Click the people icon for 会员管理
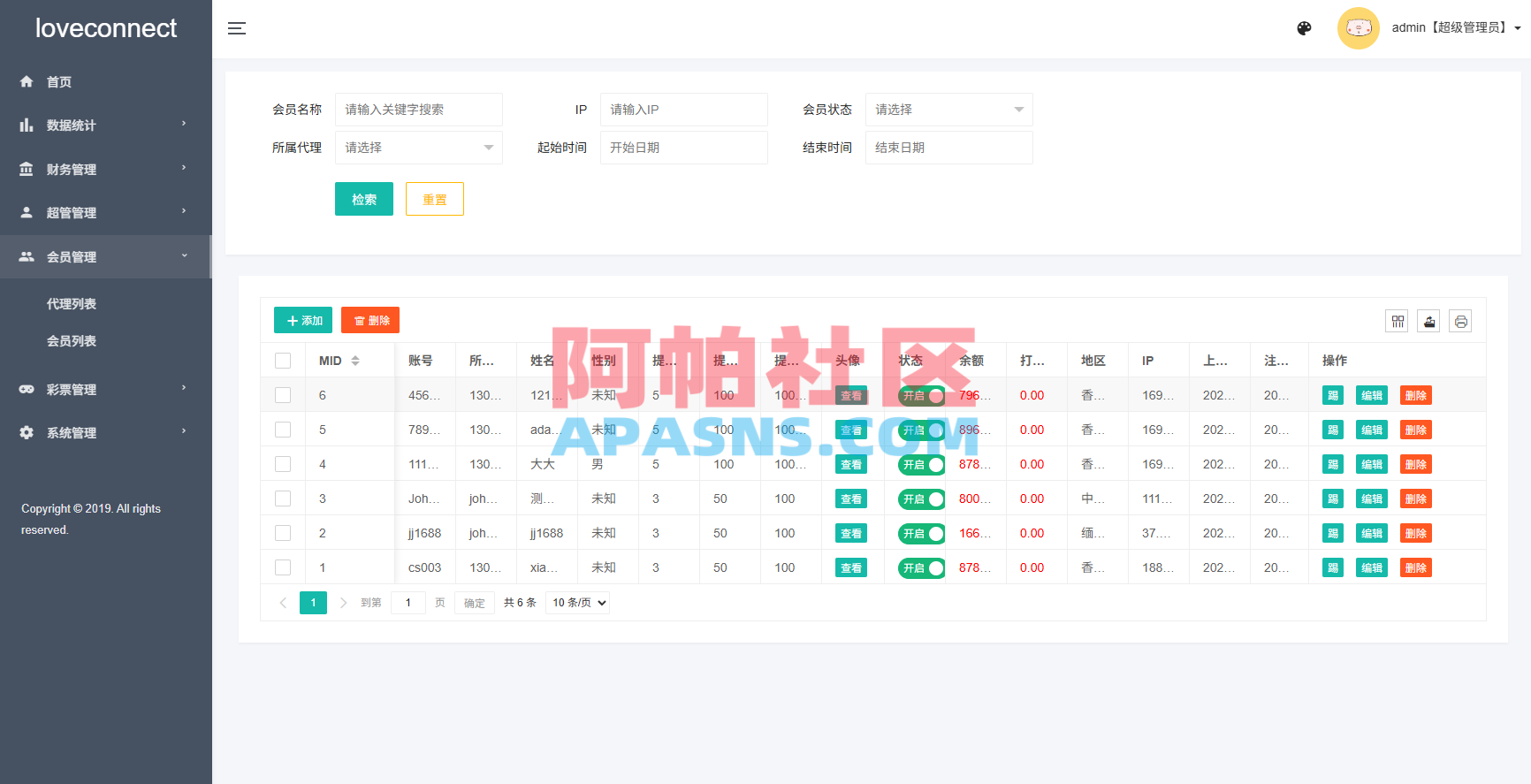The image size is (1531, 784). (27, 256)
